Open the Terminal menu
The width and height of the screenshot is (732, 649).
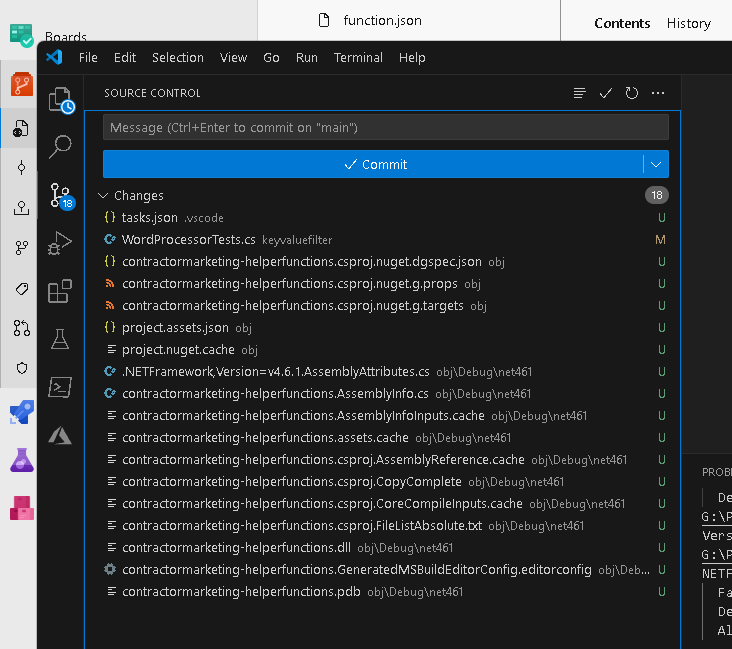pyautogui.click(x=358, y=57)
